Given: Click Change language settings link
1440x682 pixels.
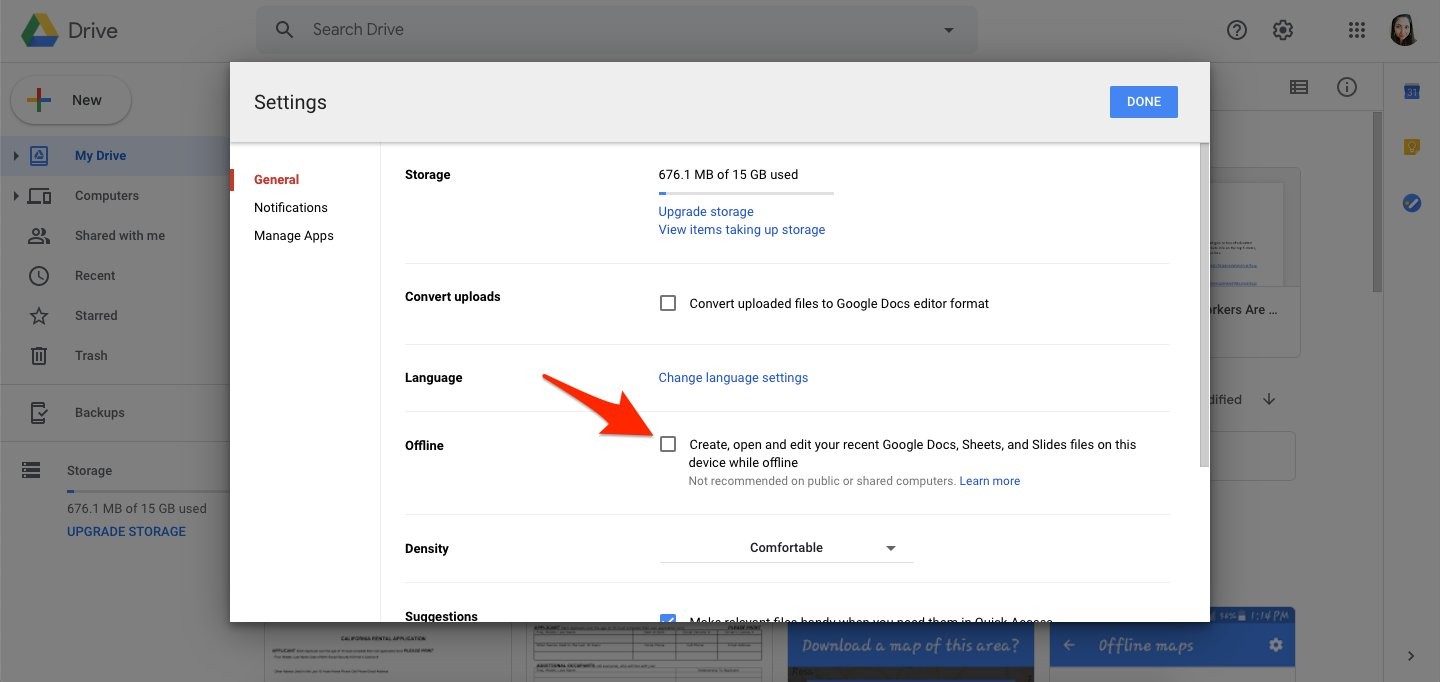Looking at the screenshot, I should 733,378.
